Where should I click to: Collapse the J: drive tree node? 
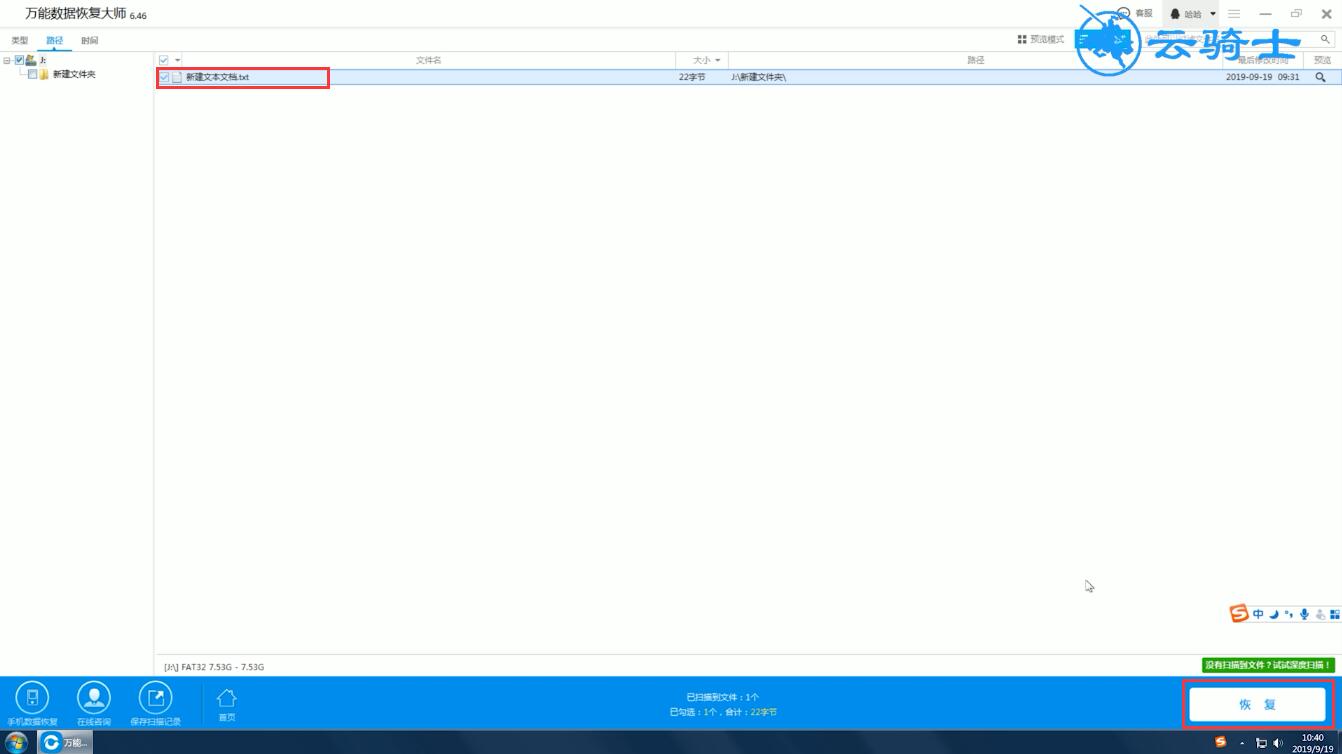tap(7, 60)
